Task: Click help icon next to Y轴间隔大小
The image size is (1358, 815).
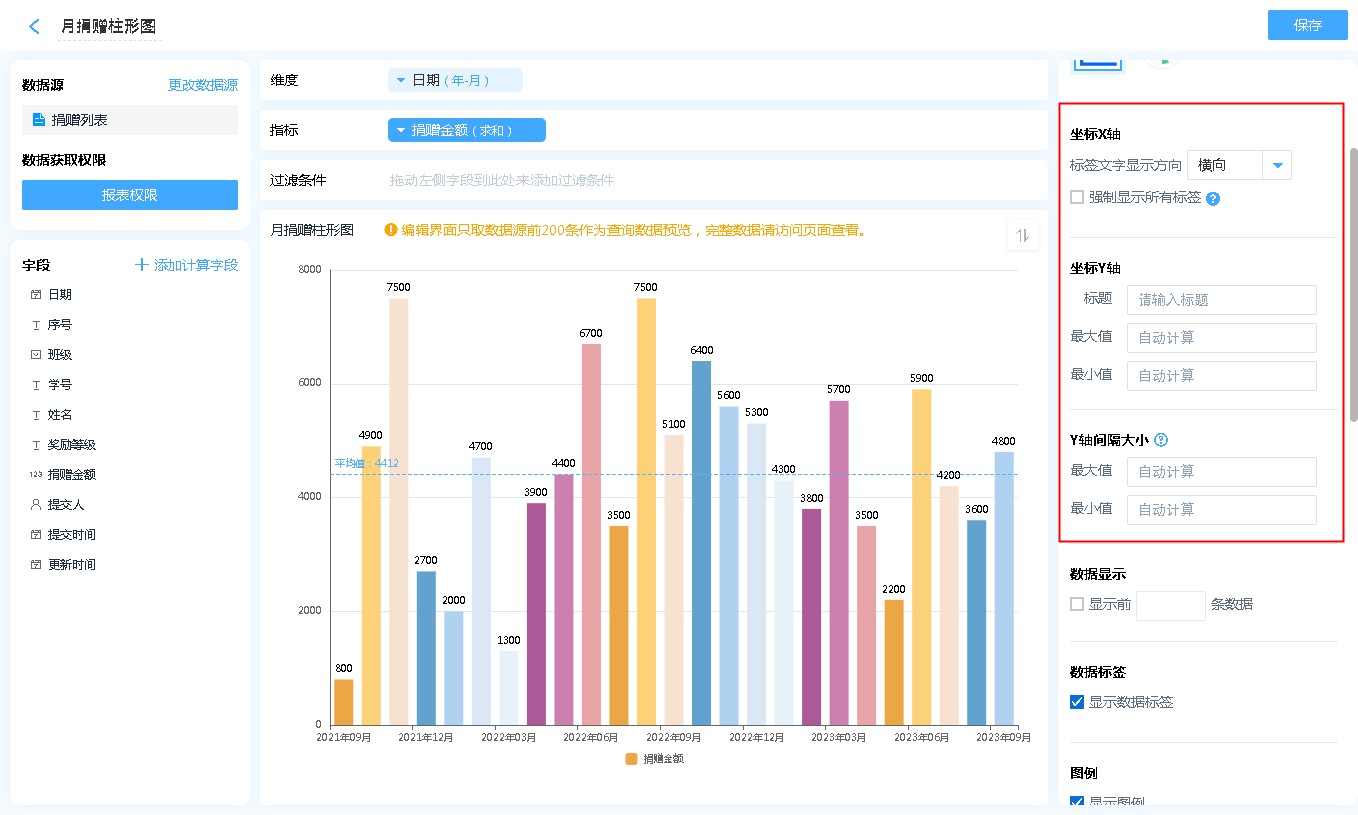Action: pyautogui.click(x=1161, y=440)
